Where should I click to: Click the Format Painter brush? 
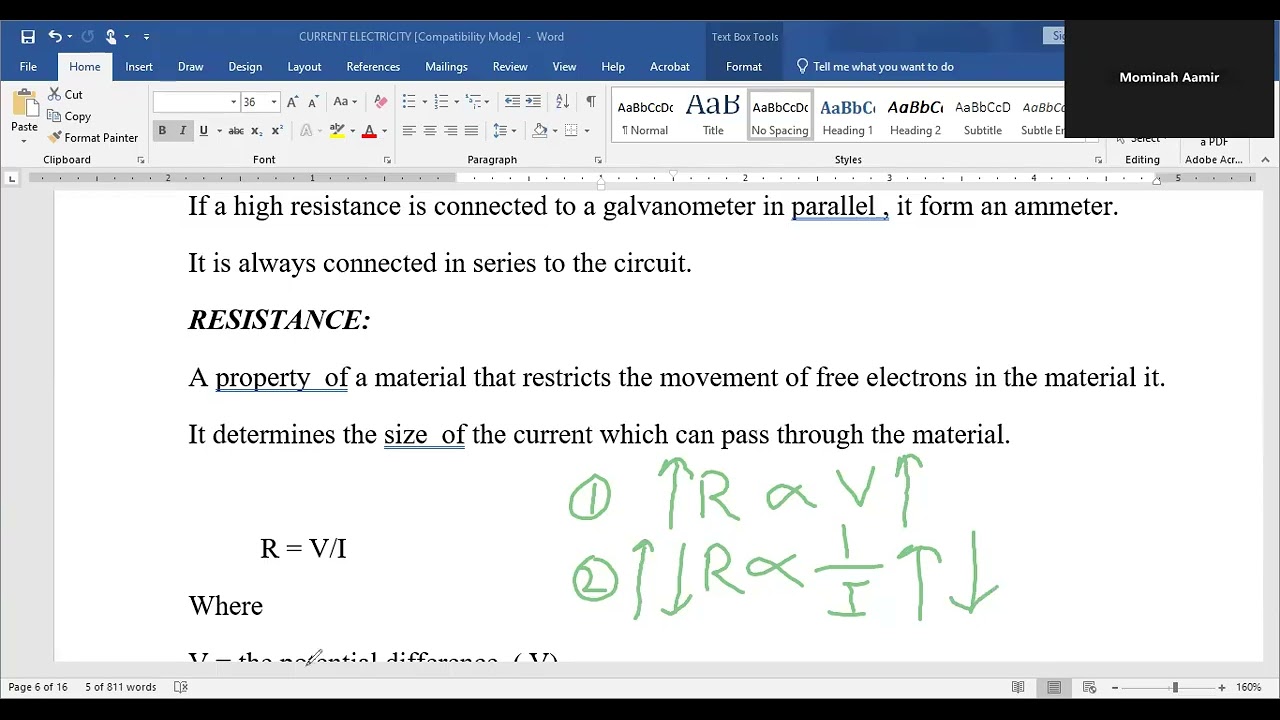(93, 137)
